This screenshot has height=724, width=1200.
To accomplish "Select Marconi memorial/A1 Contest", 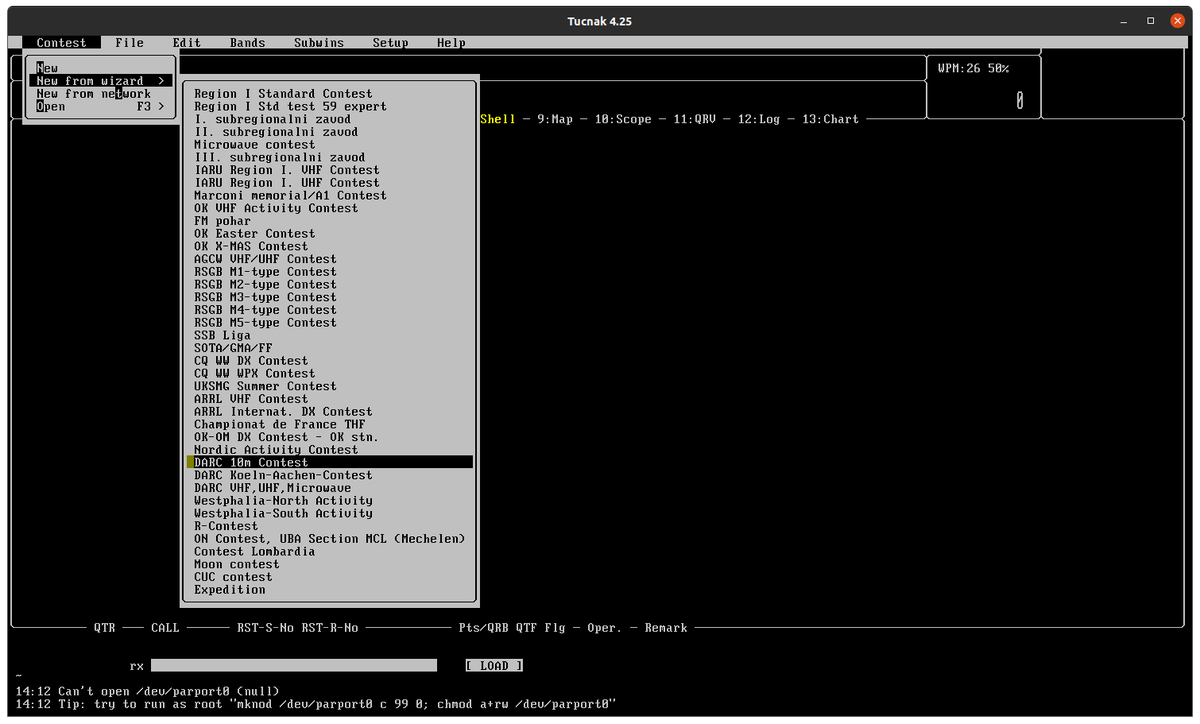I will coord(329,196).
